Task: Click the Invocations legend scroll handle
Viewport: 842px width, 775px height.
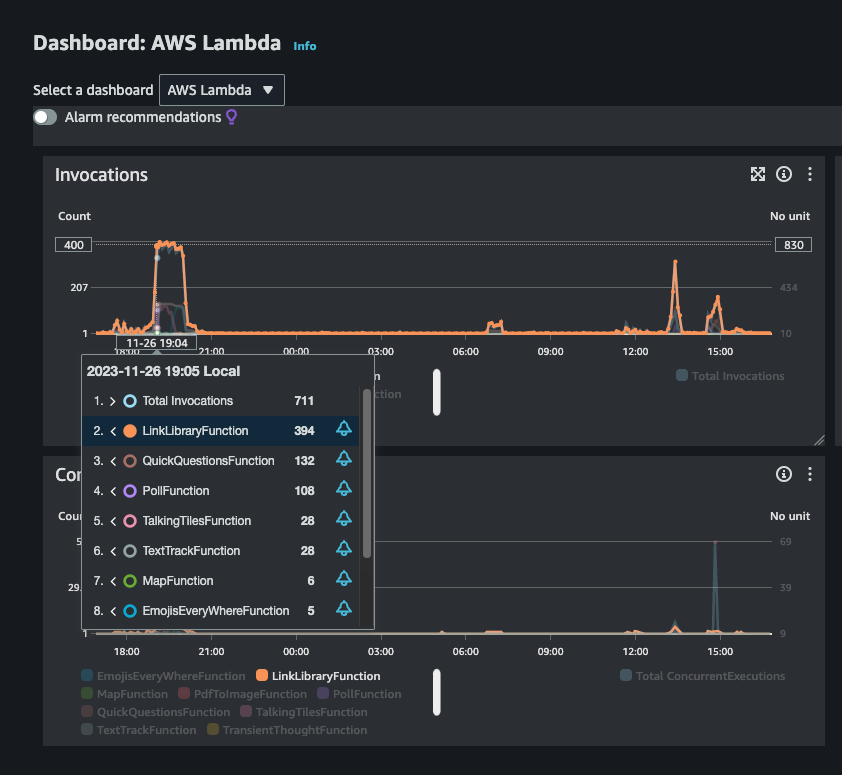Action: [437, 392]
